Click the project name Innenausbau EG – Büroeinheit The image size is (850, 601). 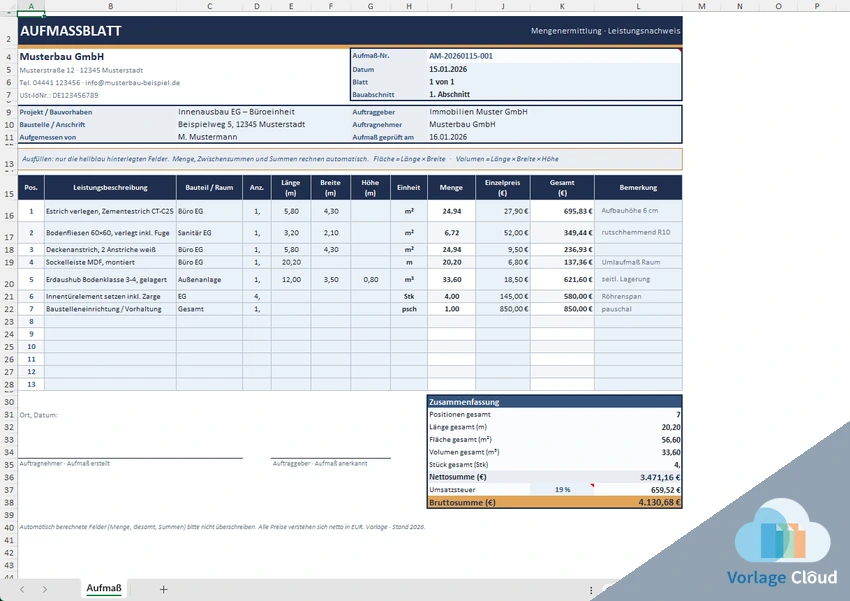pos(236,112)
